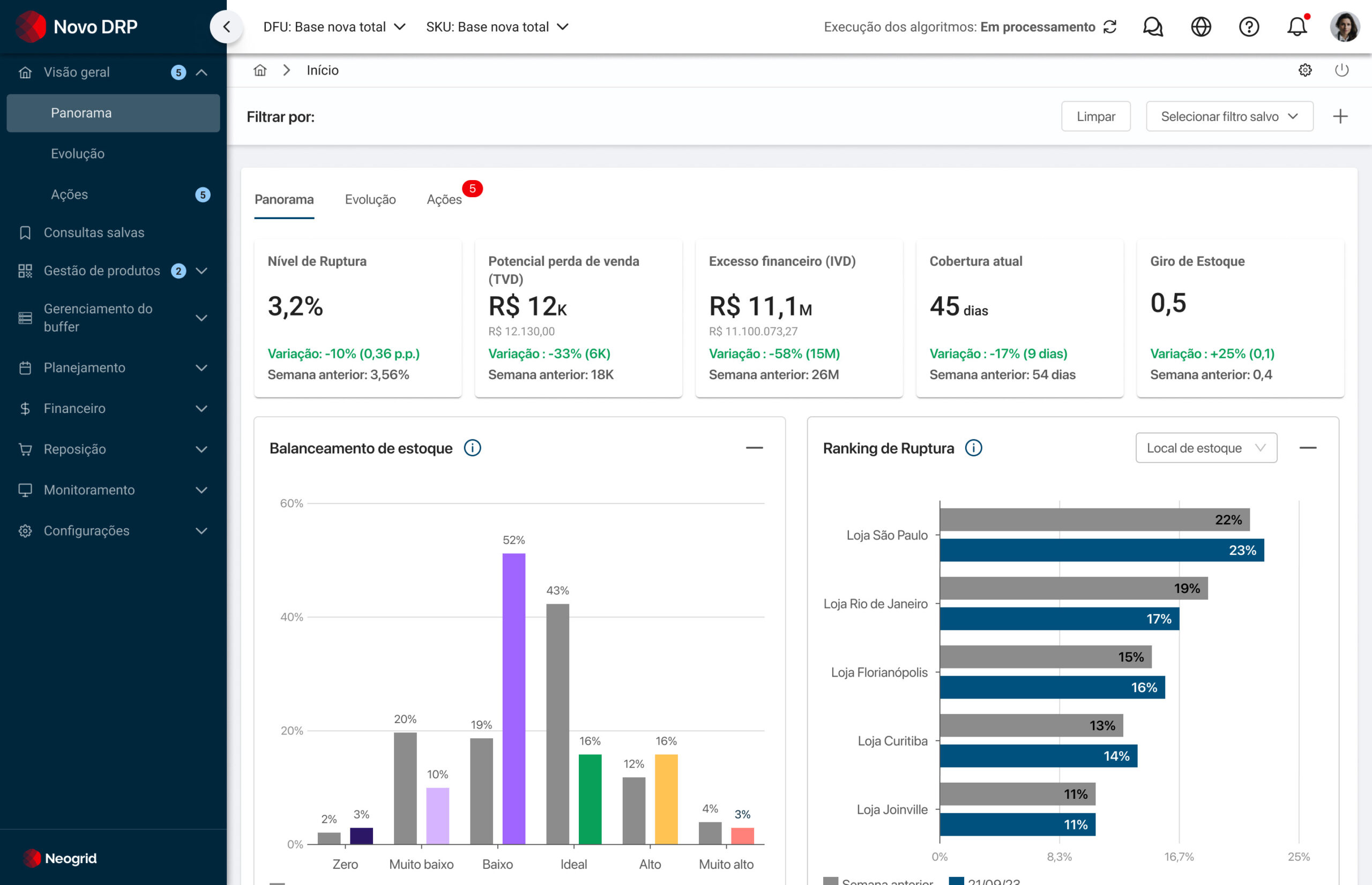
Task: Open the notifications bell
Action: (x=1298, y=26)
